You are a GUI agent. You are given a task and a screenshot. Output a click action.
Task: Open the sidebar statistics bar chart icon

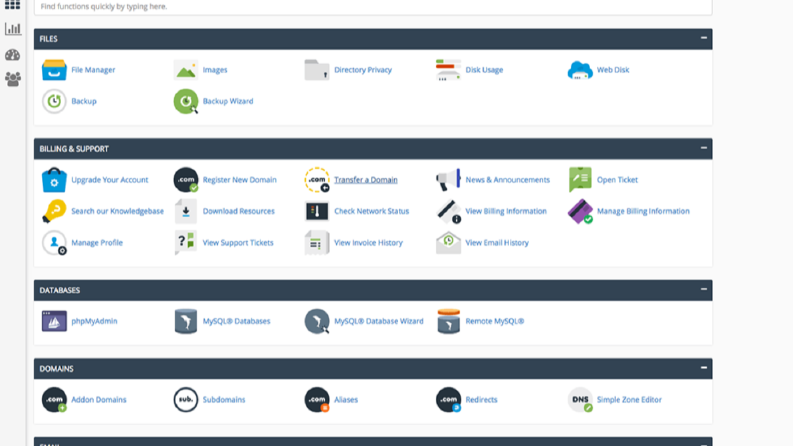click(x=13, y=29)
